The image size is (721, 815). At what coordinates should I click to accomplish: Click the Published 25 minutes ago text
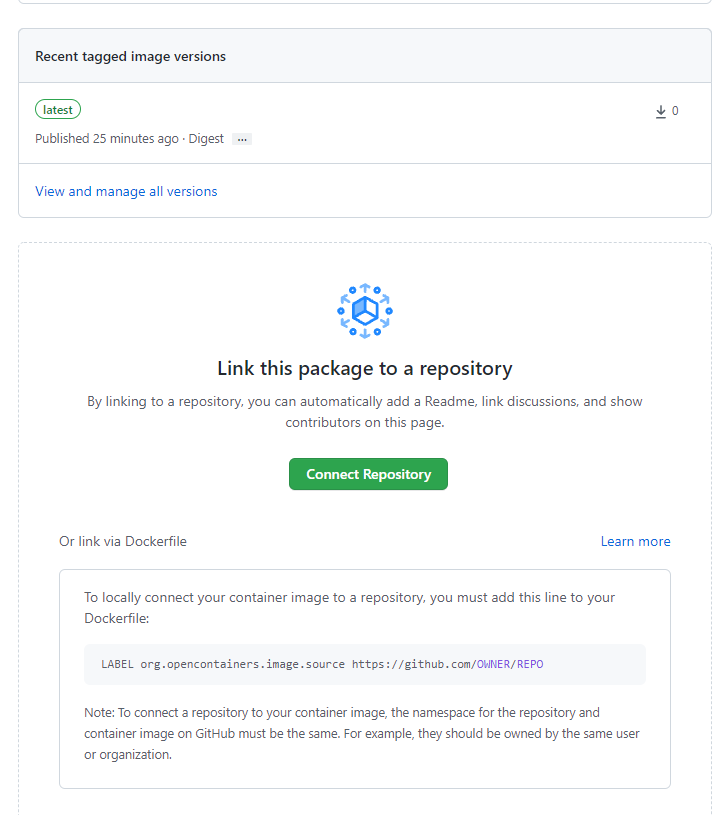107,139
